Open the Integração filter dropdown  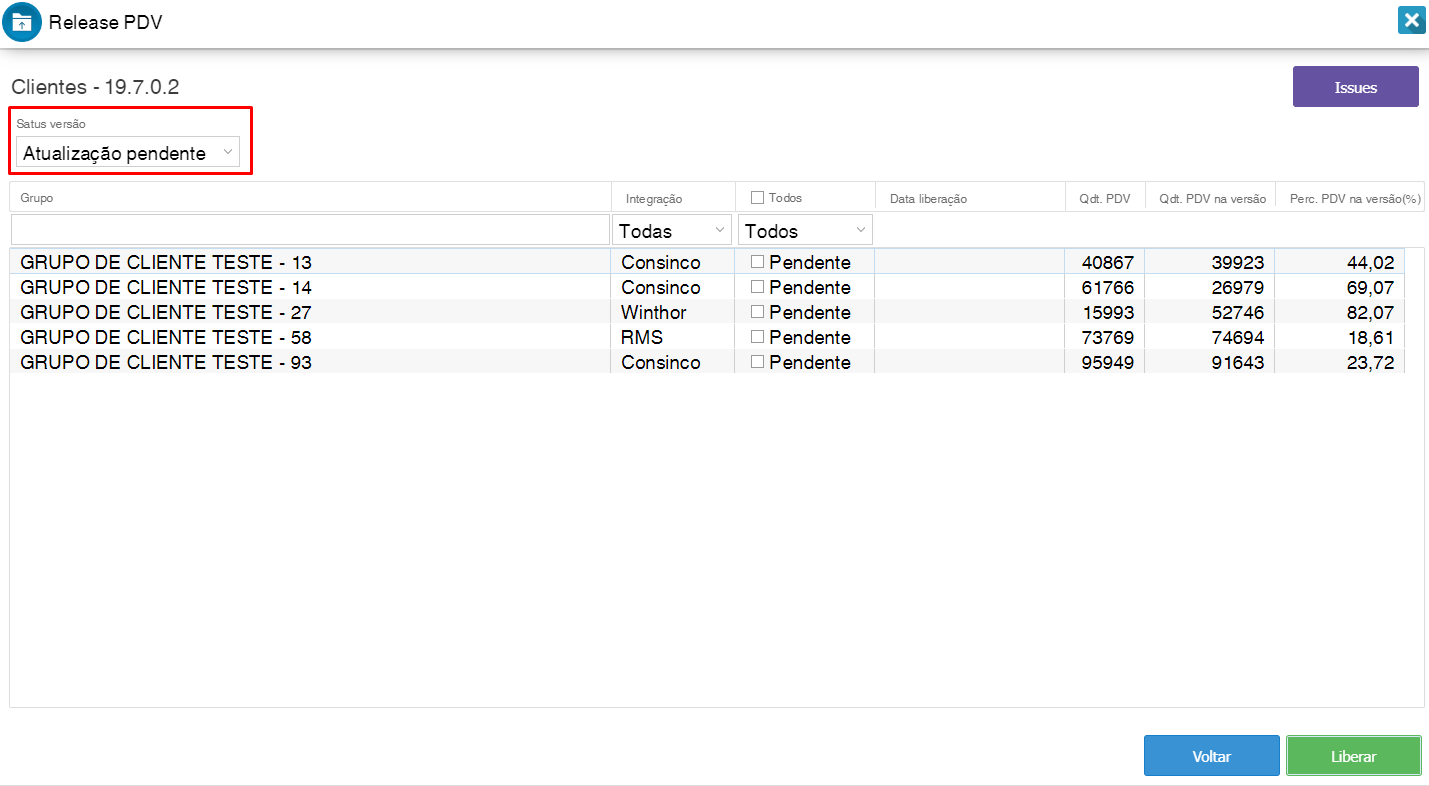[672, 230]
